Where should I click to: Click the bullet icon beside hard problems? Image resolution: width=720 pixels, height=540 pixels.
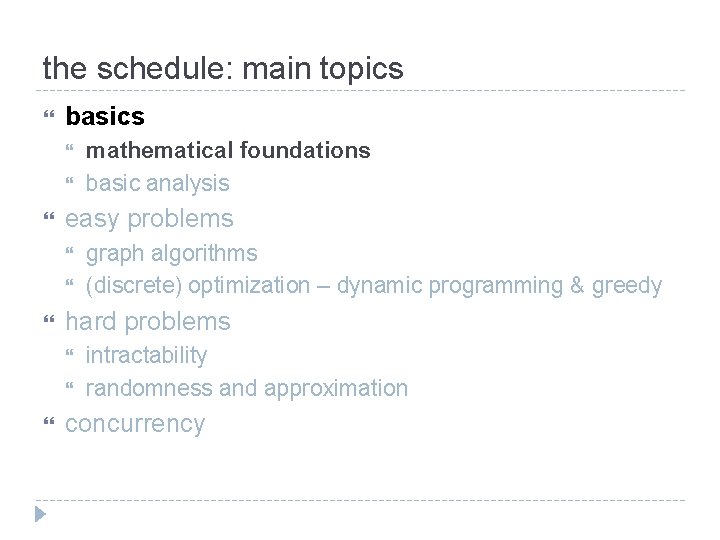tap(49, 319)
